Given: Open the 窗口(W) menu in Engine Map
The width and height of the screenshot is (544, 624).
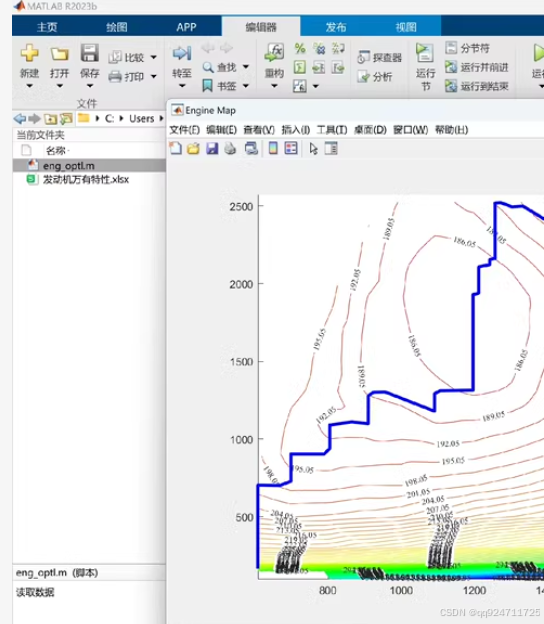Looking at the screenshot, I should pyautogui.click(x=410, y=130).
